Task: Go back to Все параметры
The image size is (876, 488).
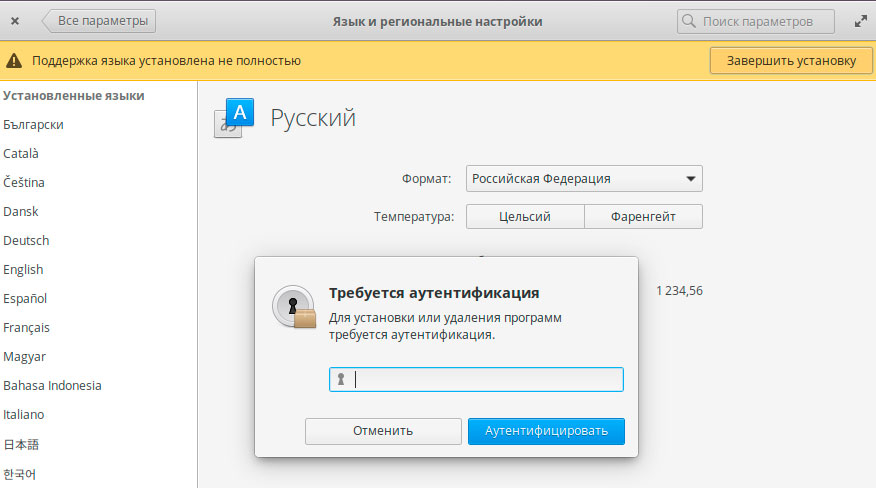Action: pyautogui.click(x=98, y=20)
